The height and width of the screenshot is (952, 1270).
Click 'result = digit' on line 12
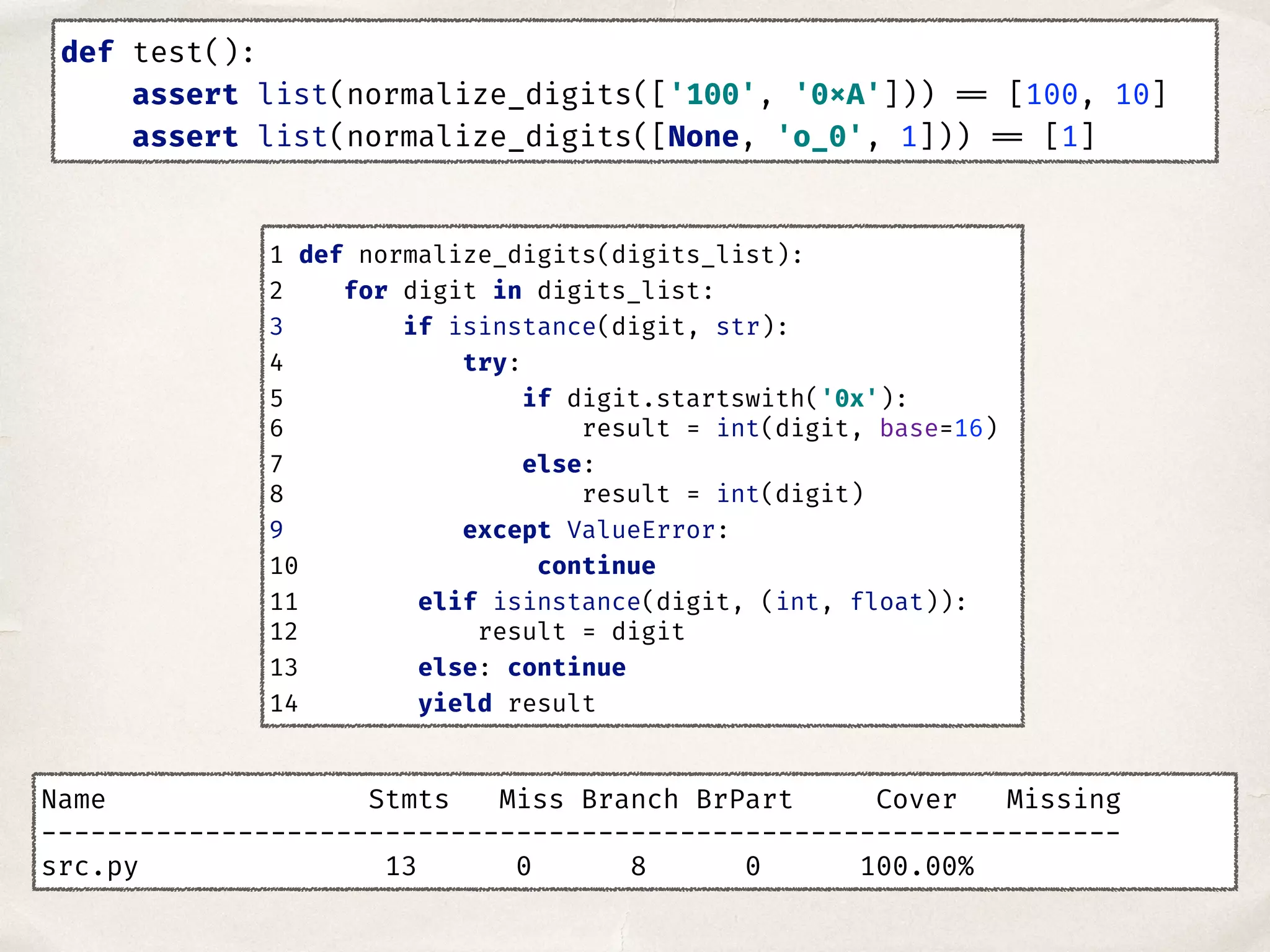[x=582, y=632]
